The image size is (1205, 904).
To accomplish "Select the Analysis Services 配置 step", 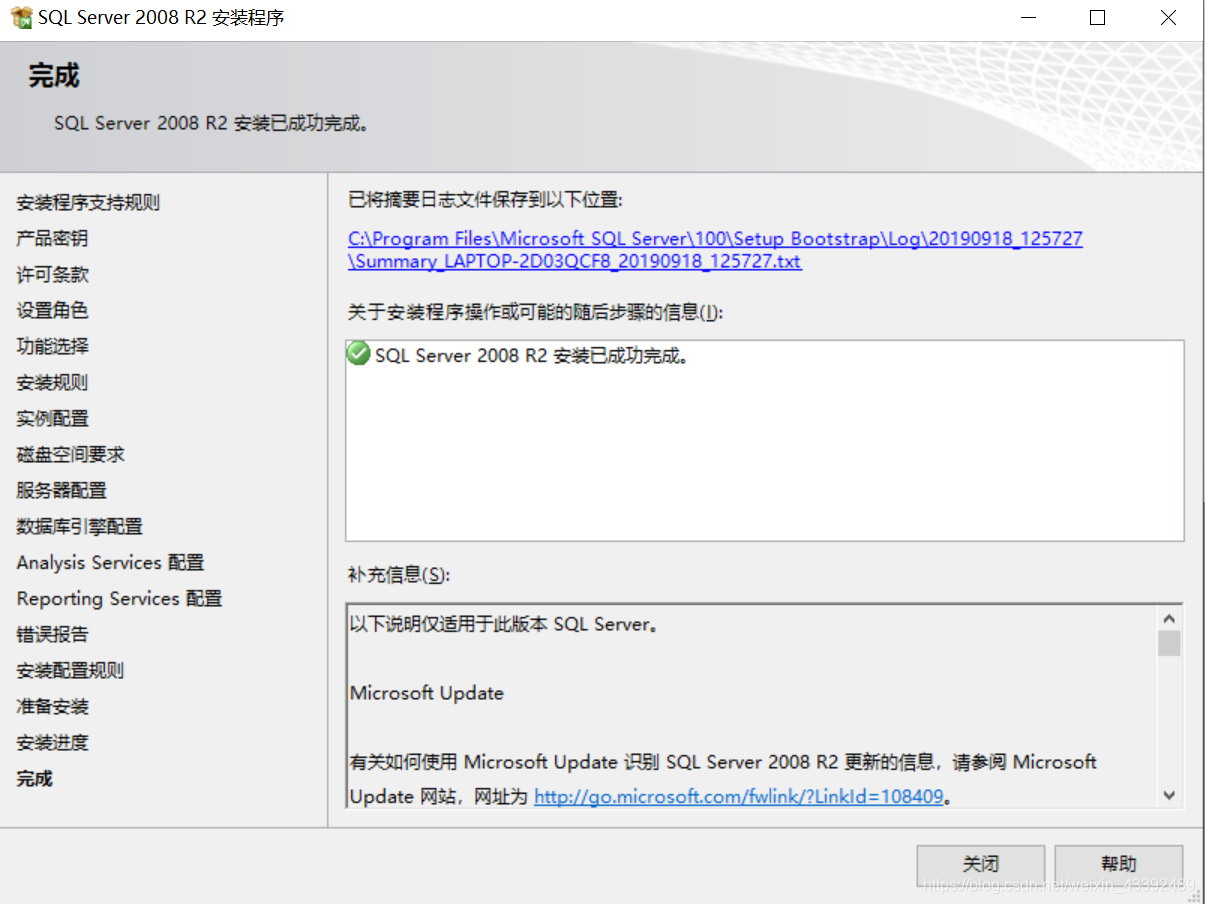I will pos(110,563).
